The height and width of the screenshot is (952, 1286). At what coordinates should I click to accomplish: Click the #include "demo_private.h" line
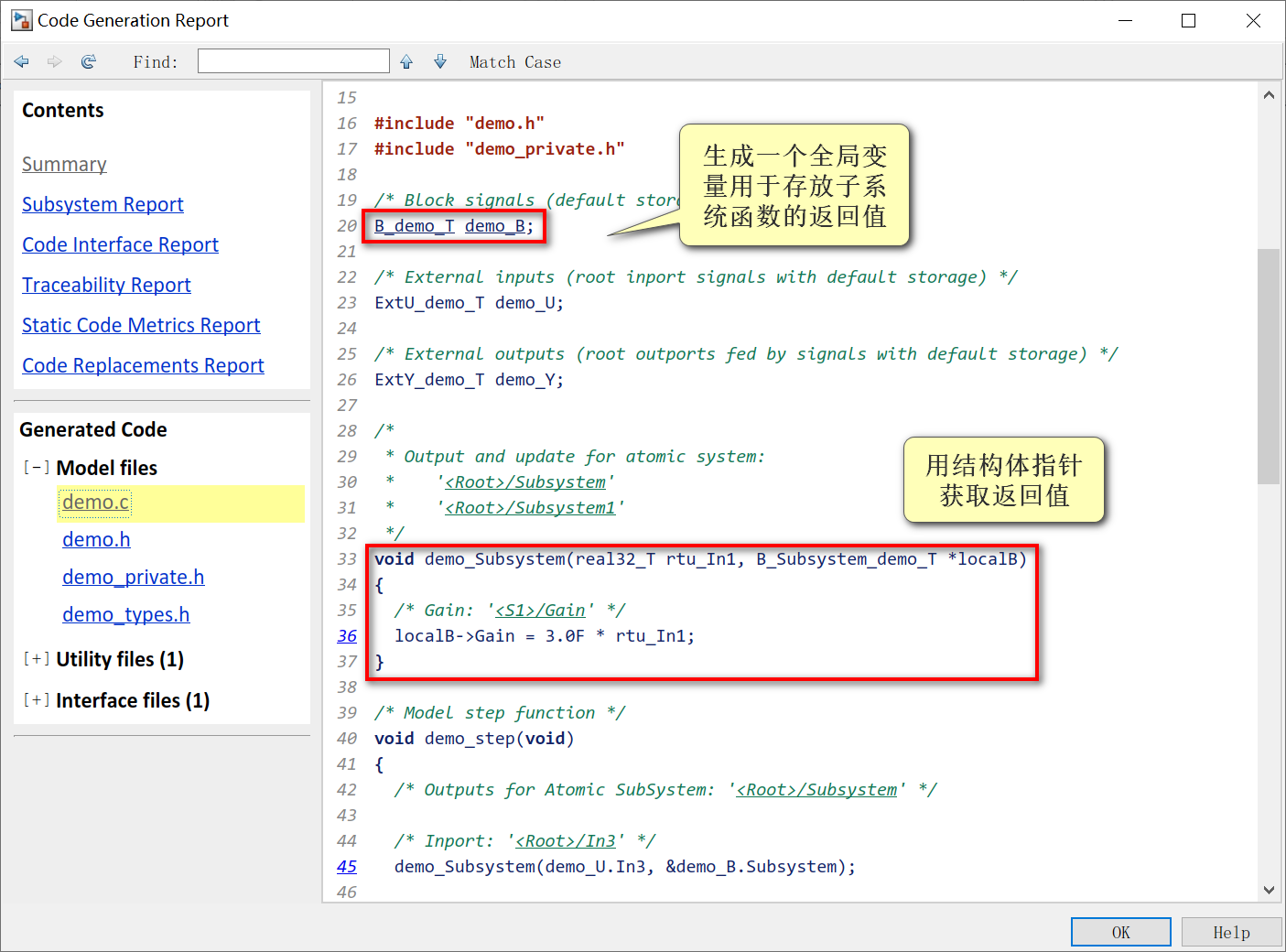500,149
